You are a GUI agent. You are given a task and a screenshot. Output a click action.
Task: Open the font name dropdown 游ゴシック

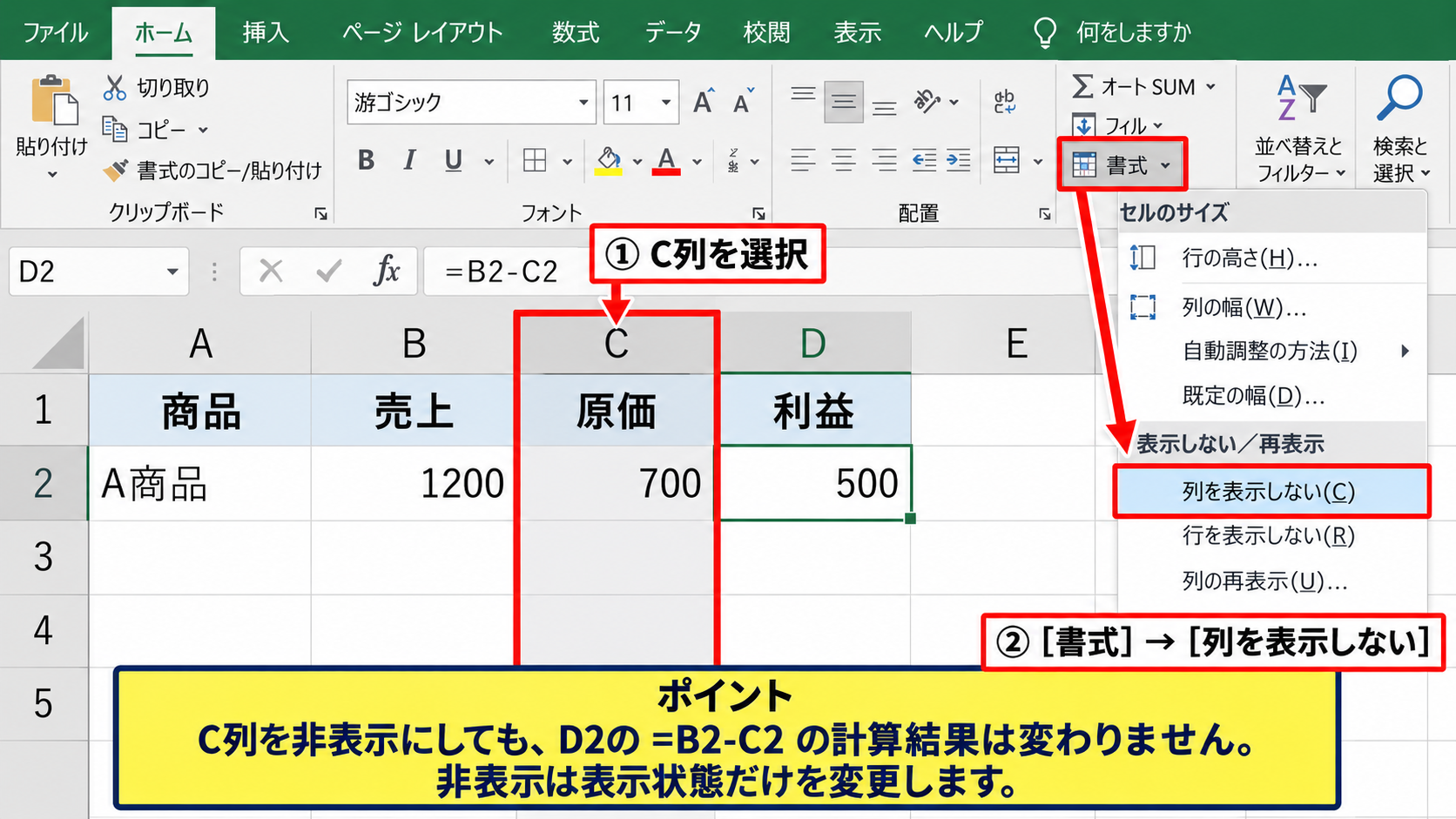tap(583, 103)
